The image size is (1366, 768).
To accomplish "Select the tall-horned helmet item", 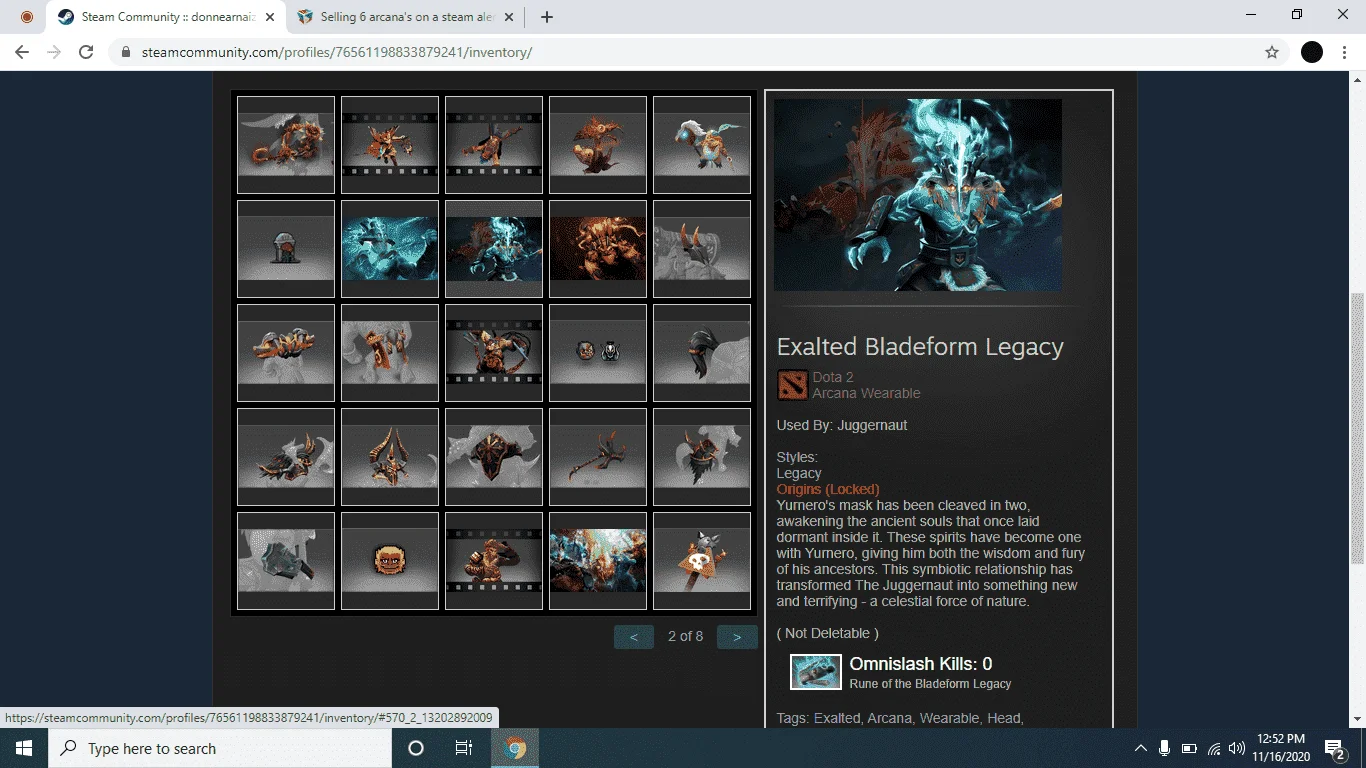I will (x=390, y=457).
